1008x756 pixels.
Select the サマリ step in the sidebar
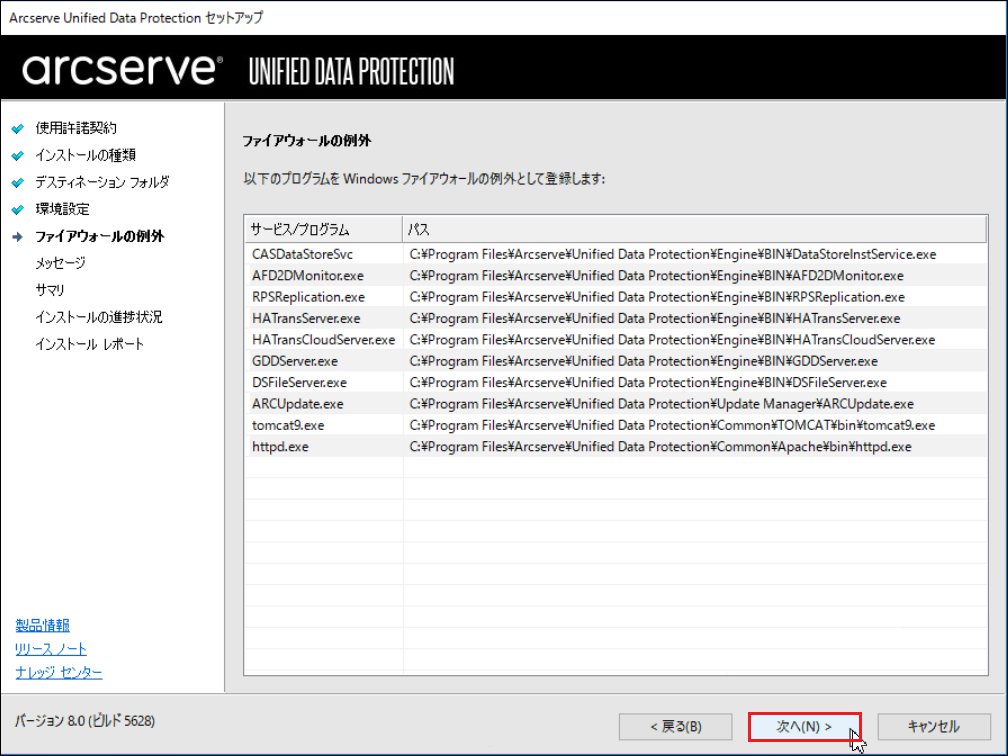coord(50,290)
